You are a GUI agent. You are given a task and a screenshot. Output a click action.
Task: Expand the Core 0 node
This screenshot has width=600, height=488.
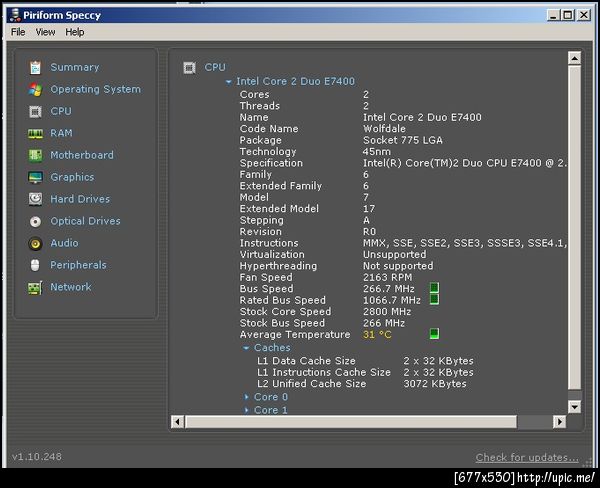tap(246, 397)
